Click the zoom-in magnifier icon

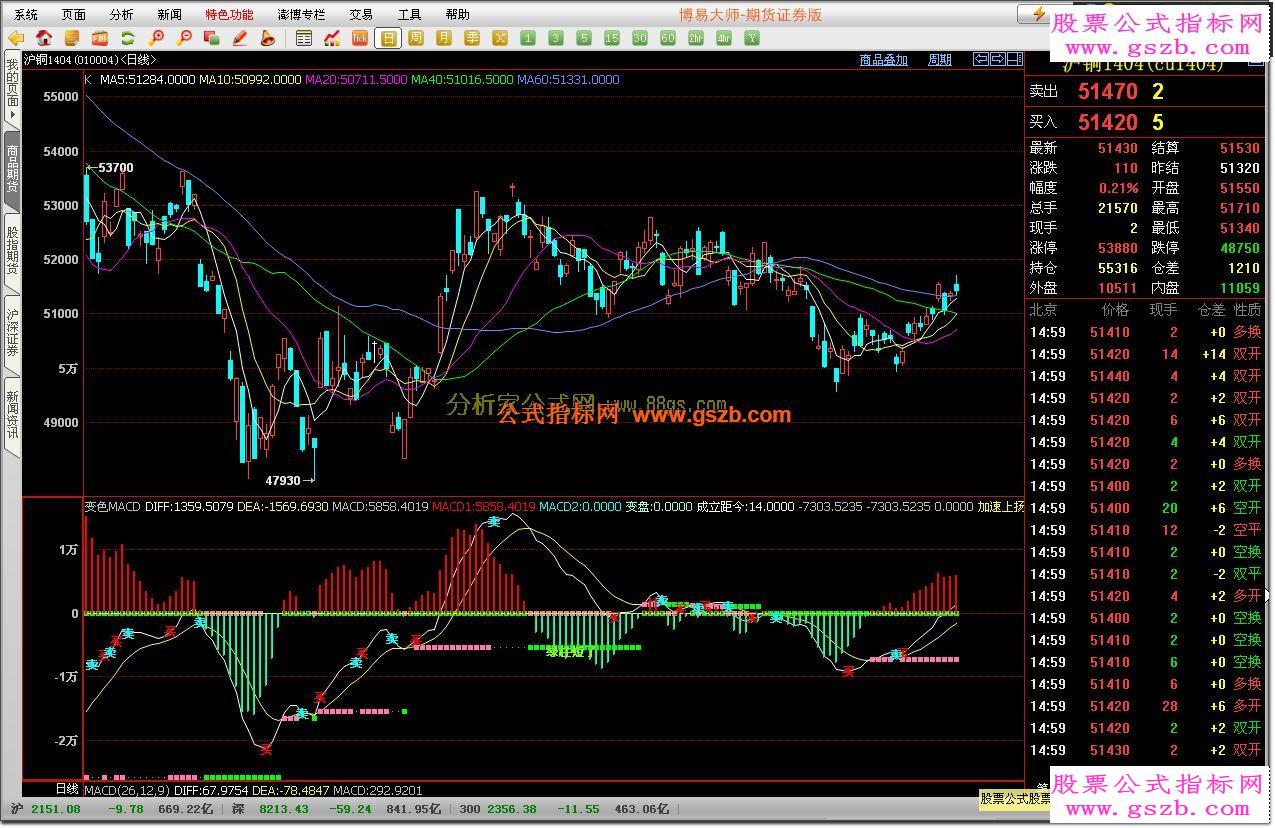156,38
